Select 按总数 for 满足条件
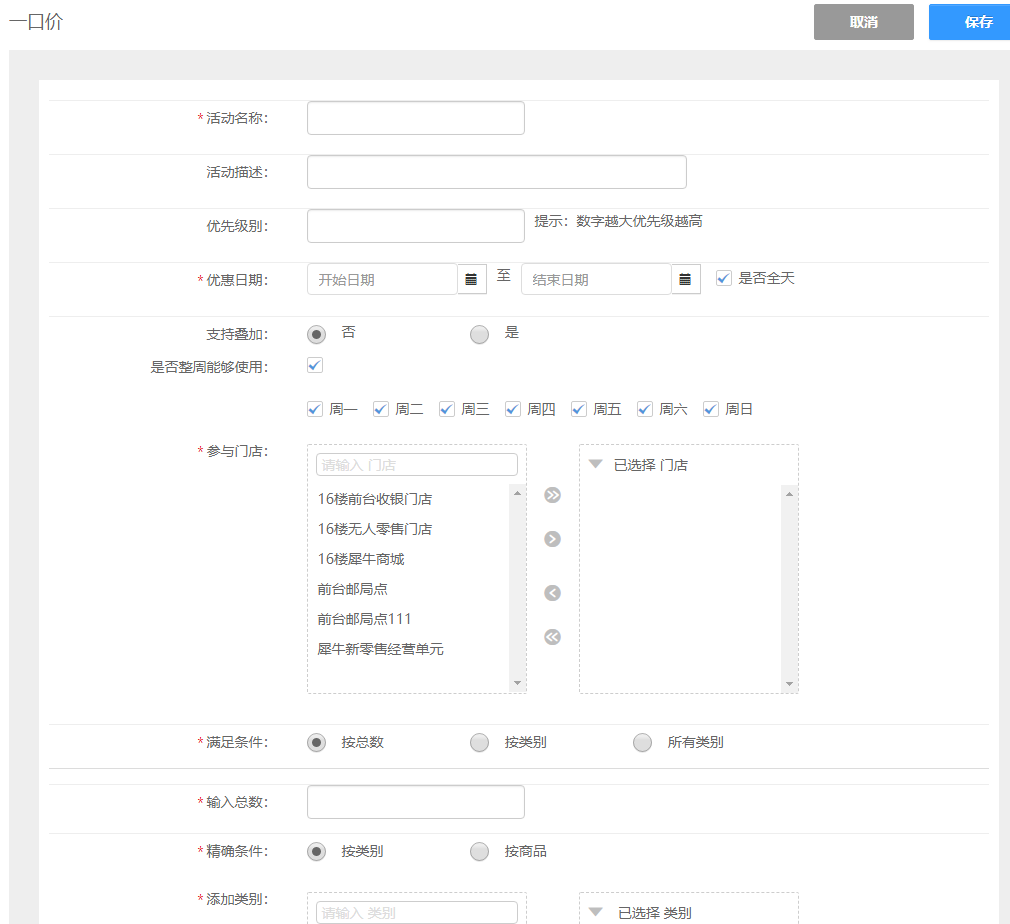Viewport: 1010px width, 924px height. [x=316, y=742]
